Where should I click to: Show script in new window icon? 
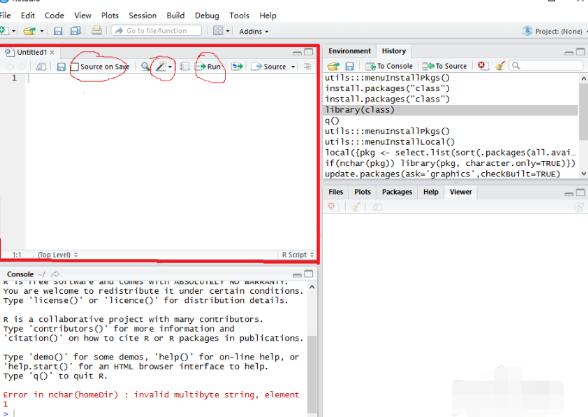[x=41, y=67]
